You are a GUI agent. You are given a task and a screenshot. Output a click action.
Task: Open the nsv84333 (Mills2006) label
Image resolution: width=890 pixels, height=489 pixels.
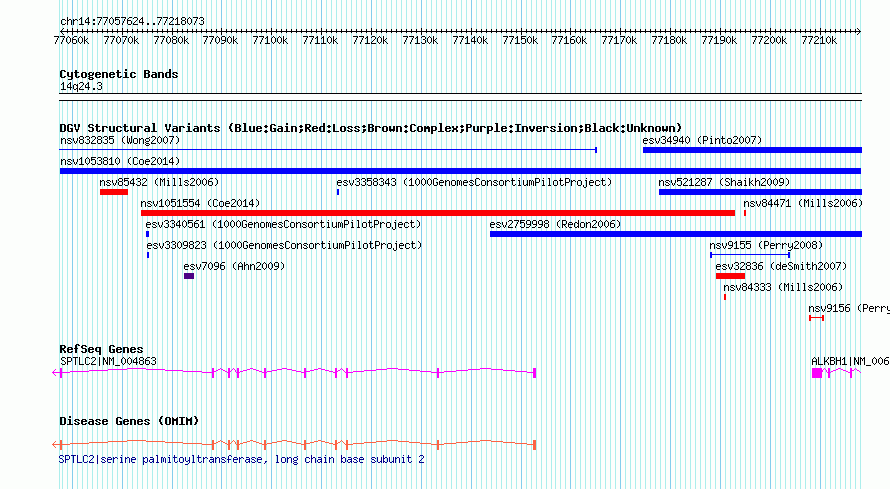coord(783,287)
